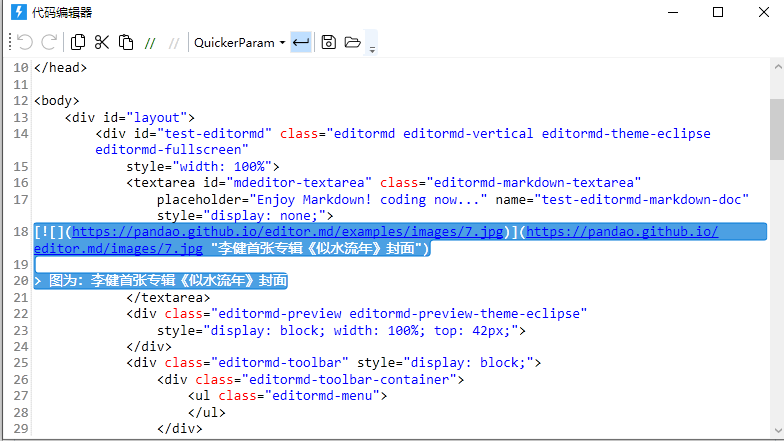
Task: Open the QuickerParam dropdown
Action: tap(240, 42)
